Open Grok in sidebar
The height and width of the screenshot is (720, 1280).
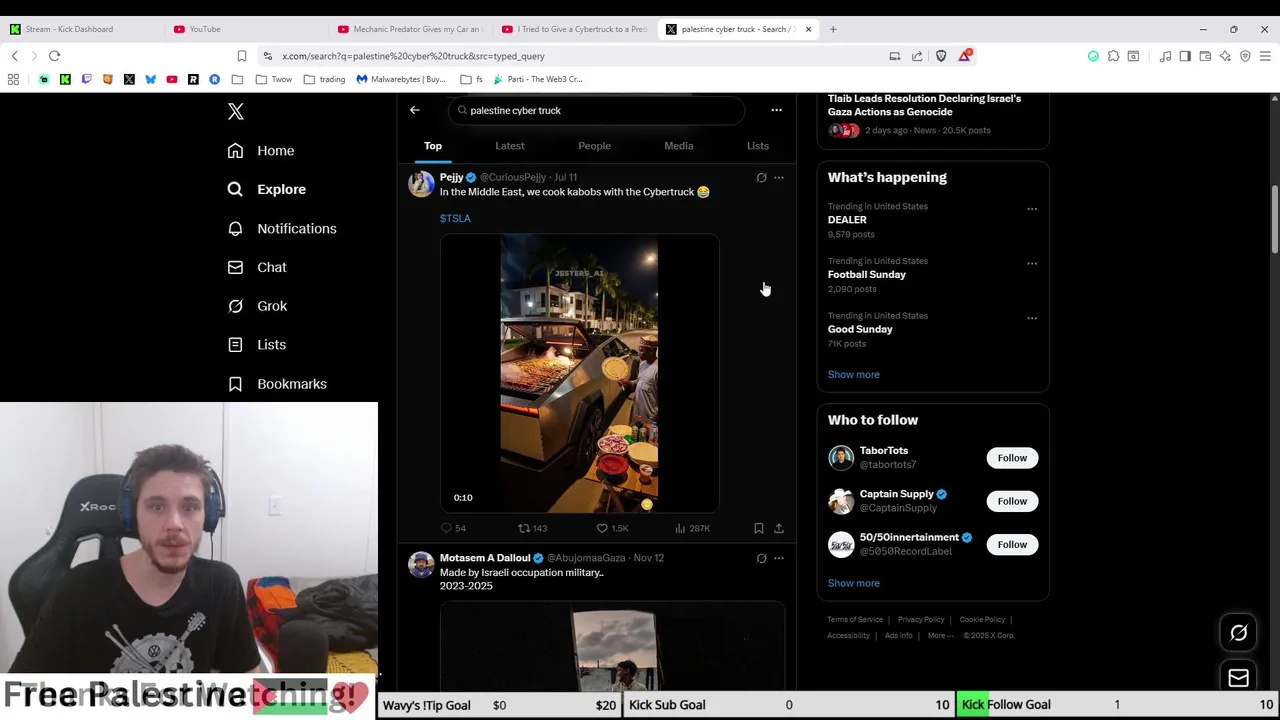pos(257,306)
